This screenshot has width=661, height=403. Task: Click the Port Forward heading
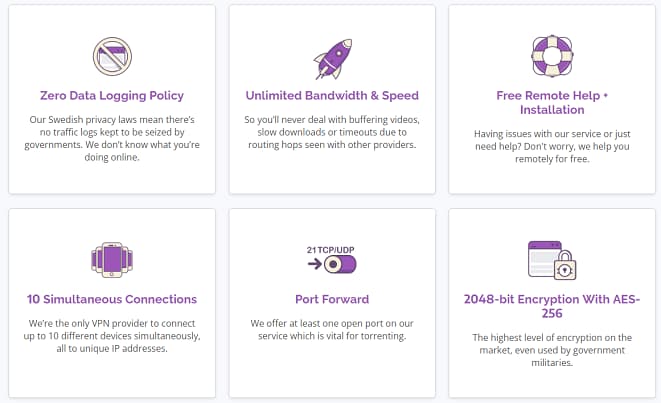click(332, 299)
